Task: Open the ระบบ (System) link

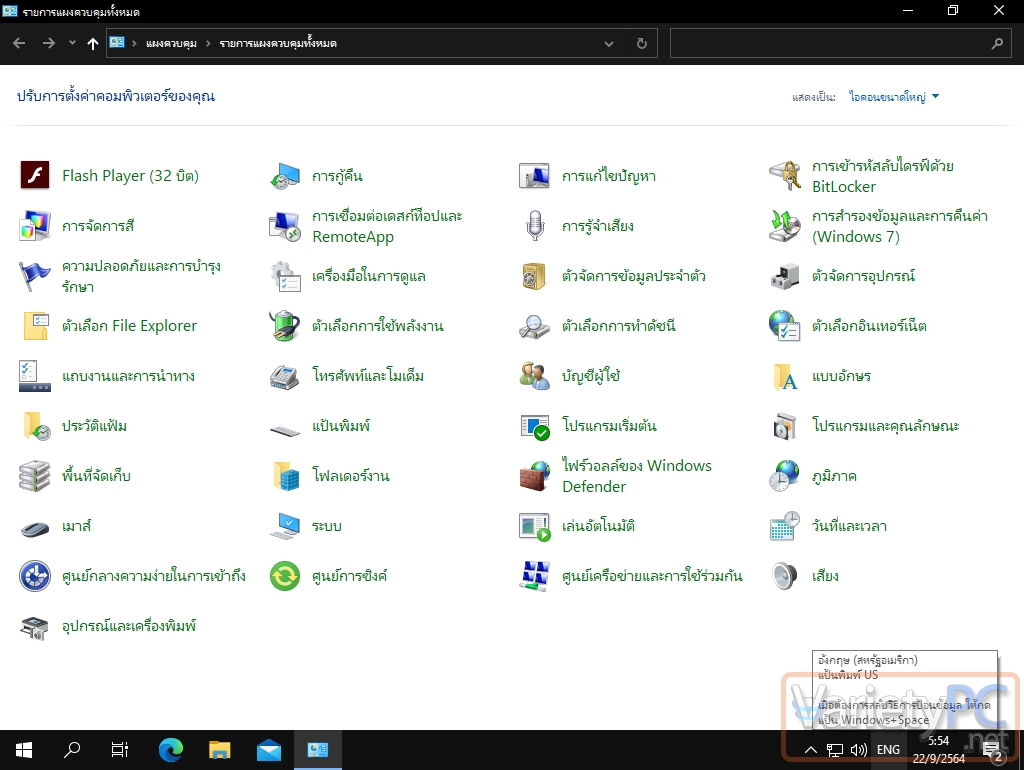Action: click(327, 526)
